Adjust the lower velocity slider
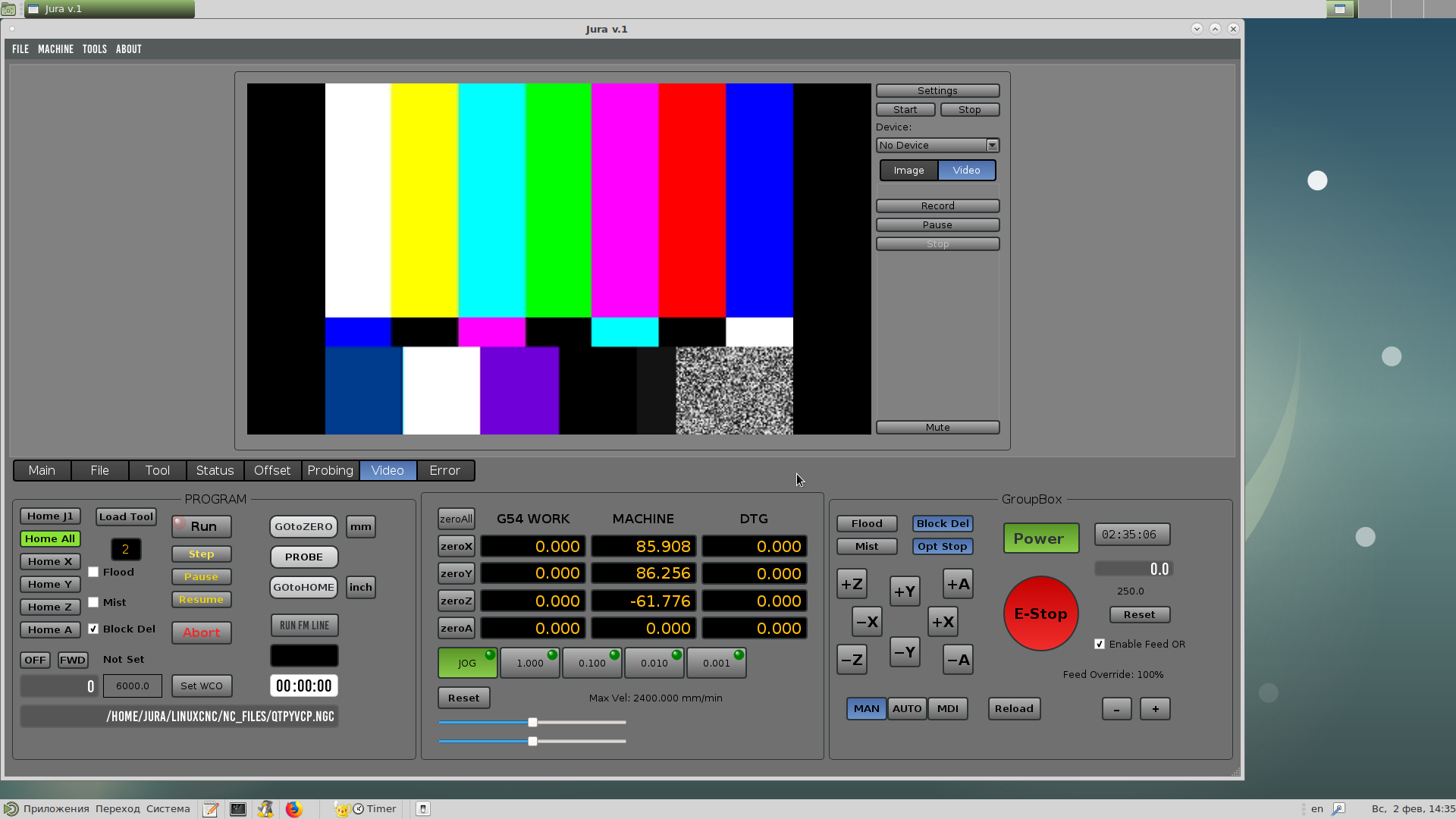Screen dimensions: 1456x819 click(532, 742)
